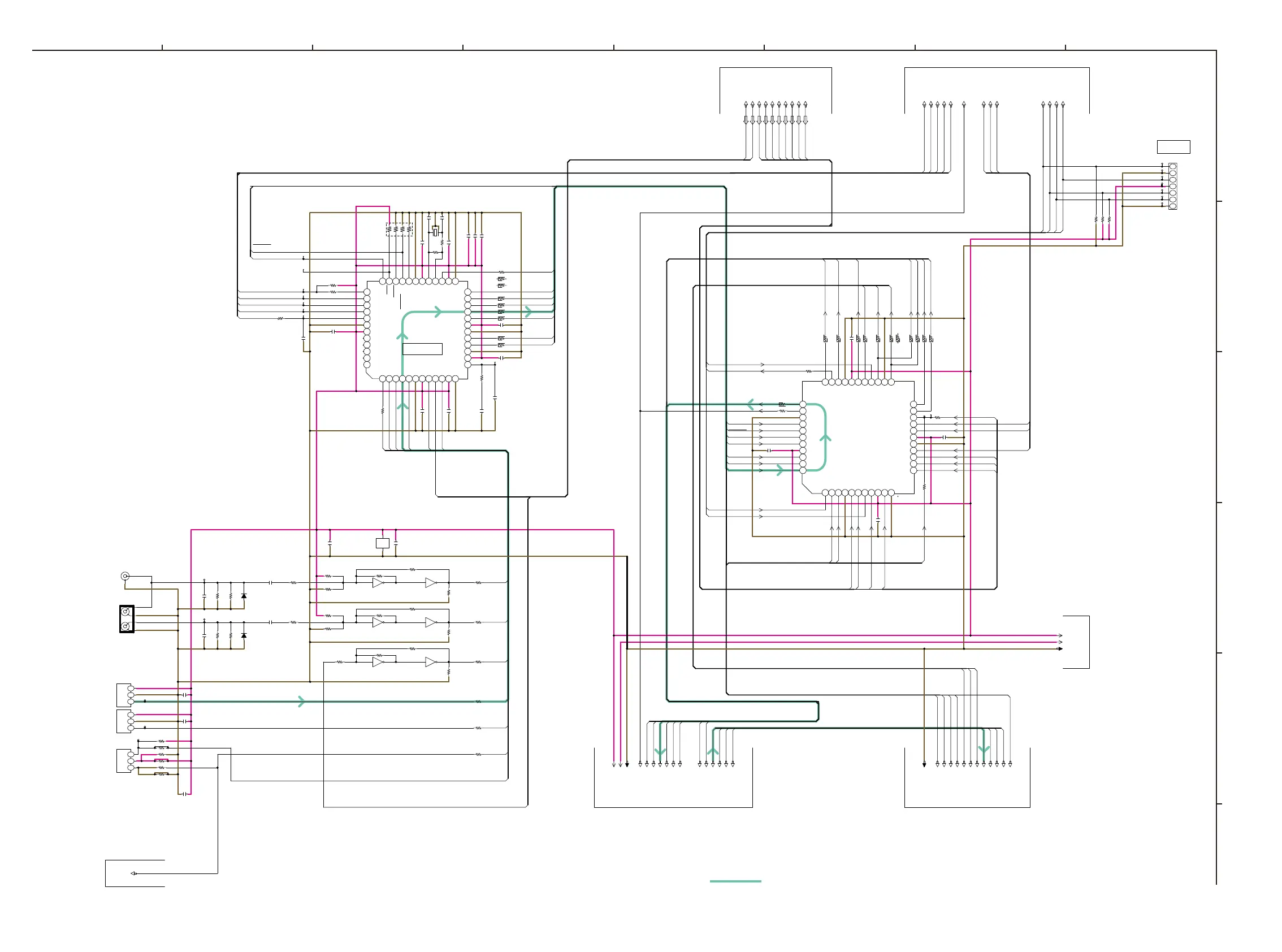Viewport: 1282px width, 952px height.
Task: Click the teal arrow on the long horizontal input line
Action: tap(301, 702)
